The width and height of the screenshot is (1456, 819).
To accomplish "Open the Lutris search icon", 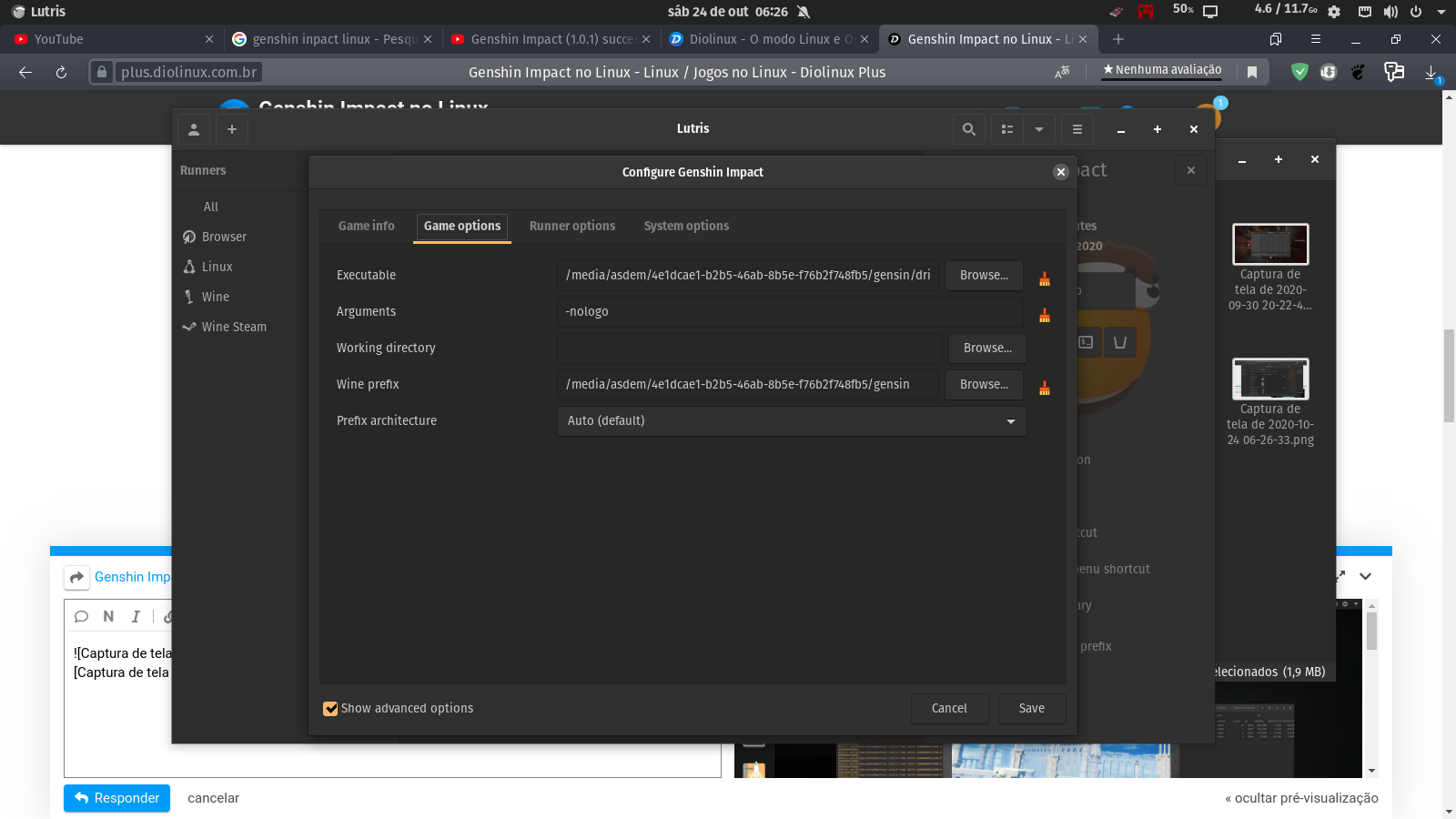I will click(969, 129).
